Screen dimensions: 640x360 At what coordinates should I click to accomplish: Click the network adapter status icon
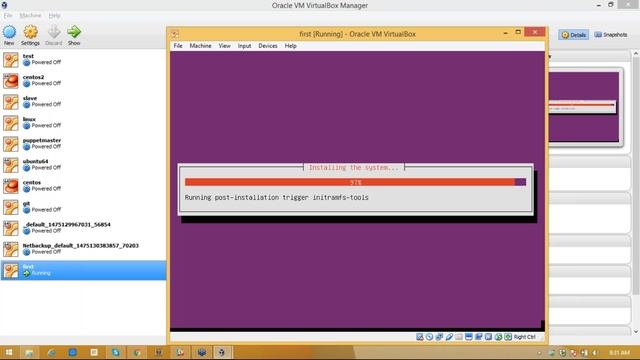(x=439, y=337)
